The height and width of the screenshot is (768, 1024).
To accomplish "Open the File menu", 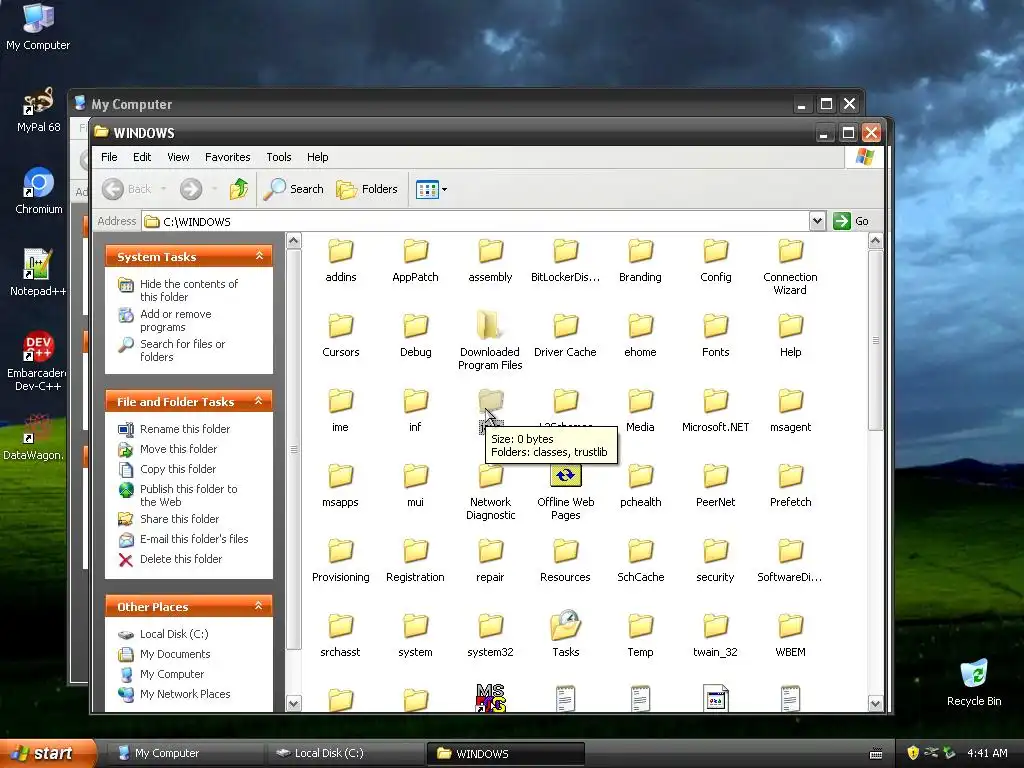I will [x=109, y=157].
